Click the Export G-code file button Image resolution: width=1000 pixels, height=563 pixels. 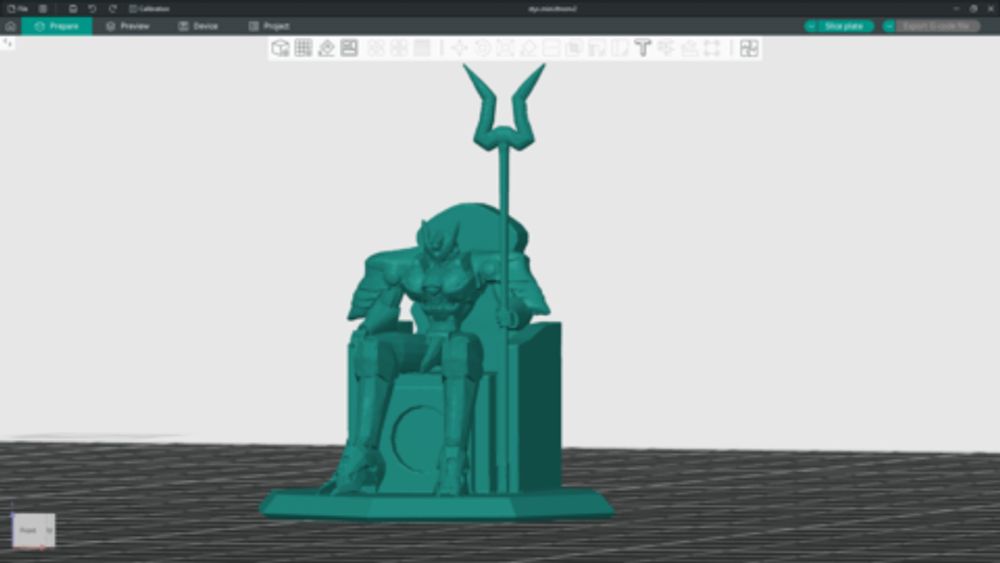pos(938,26)
